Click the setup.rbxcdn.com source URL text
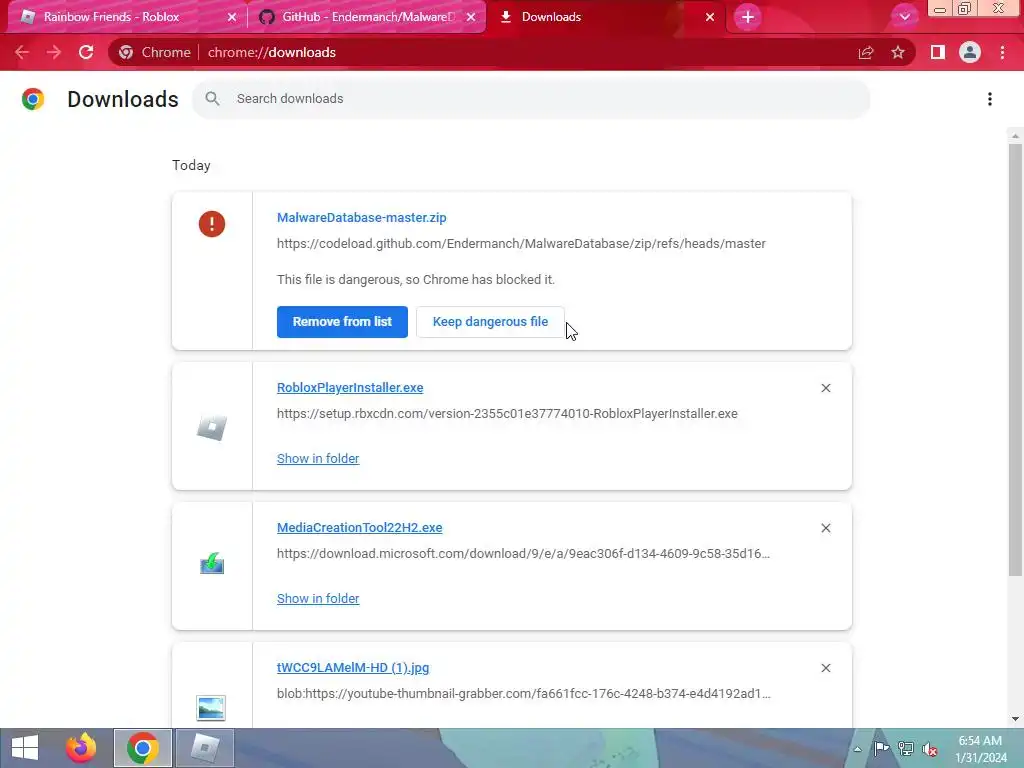The image size is (1024, 768). point(507,413)
